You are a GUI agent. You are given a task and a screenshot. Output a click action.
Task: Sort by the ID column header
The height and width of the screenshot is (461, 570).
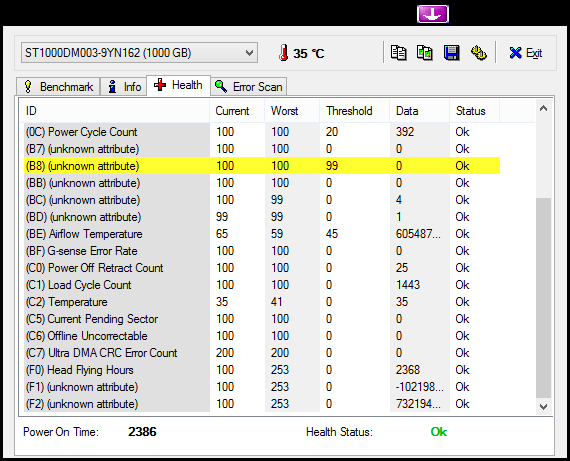[x=114, y=111]
